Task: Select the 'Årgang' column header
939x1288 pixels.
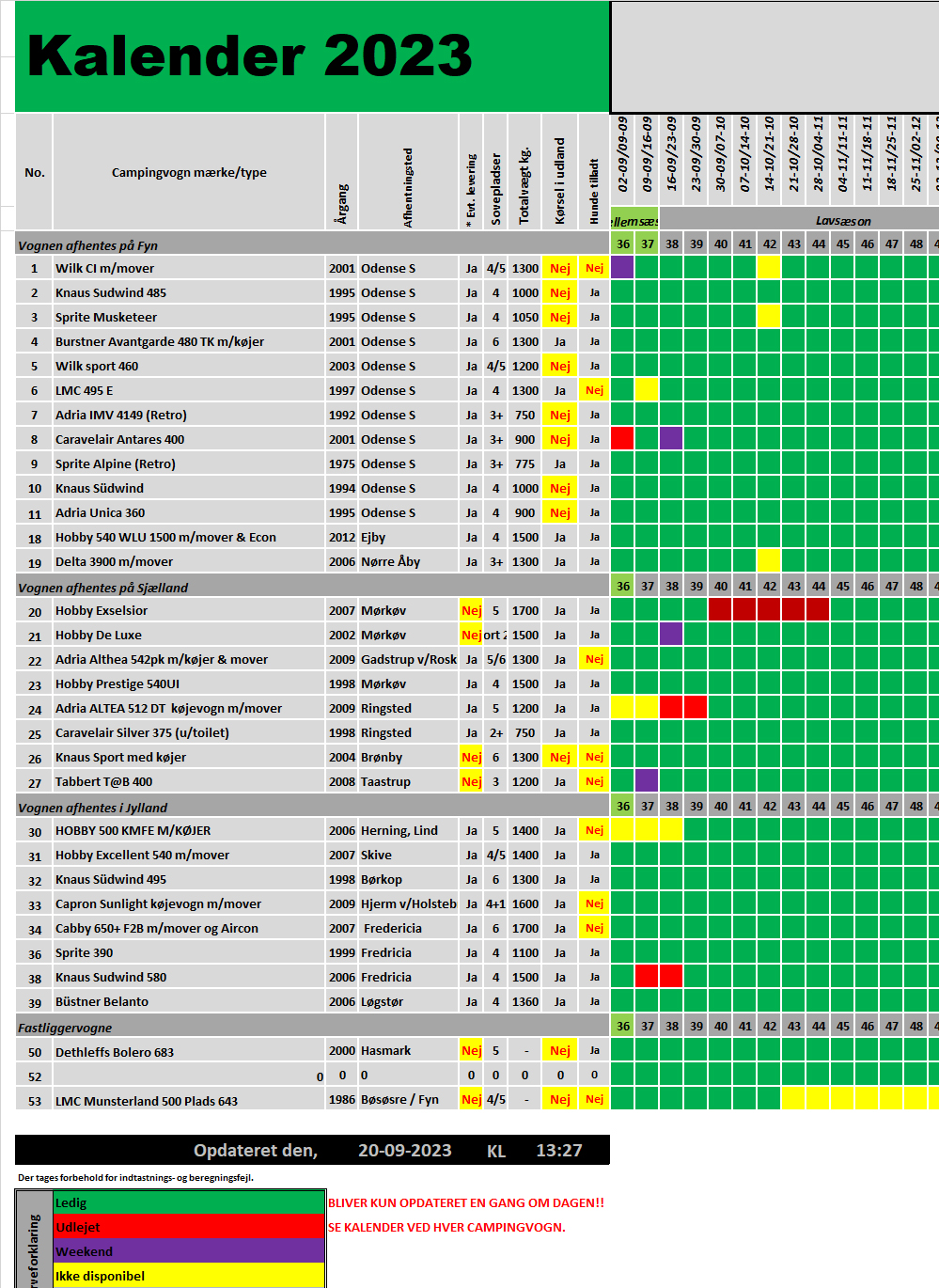Action: 342,172
